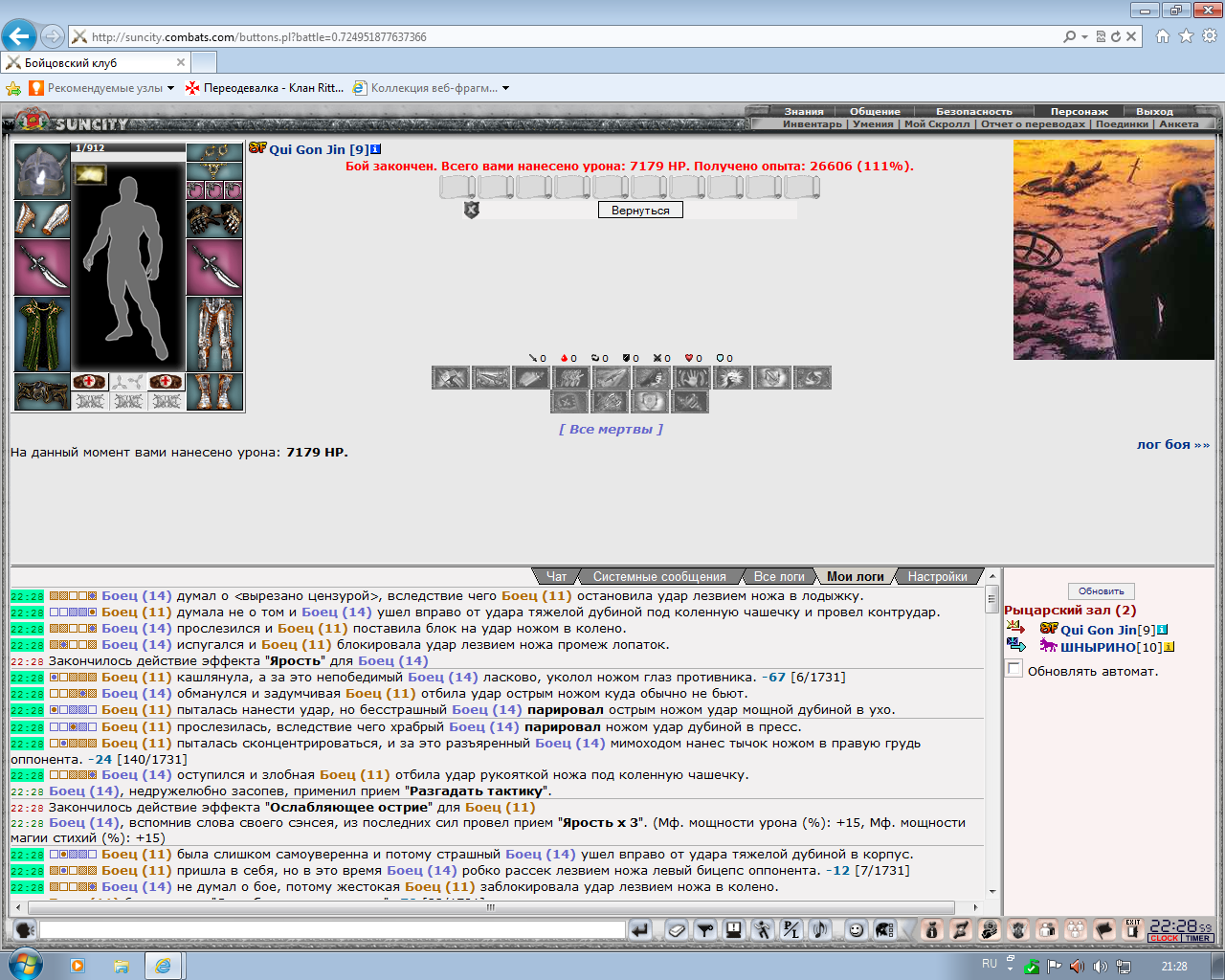Screen dimensions: 1225x980
Task: Click the filter funnel icon in chat toolbar
Action: click(x=705, y=929)
